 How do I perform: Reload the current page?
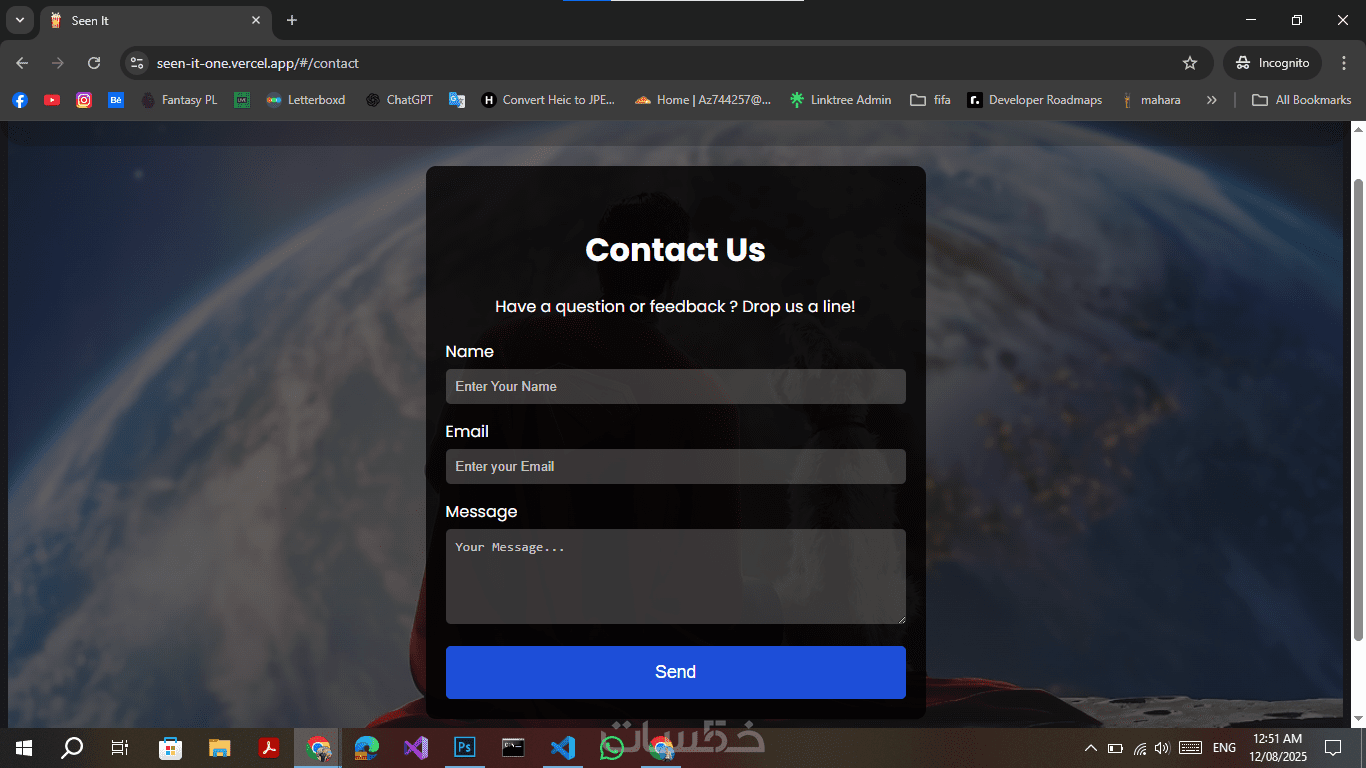pyautogui.click(x=94, y=63)
